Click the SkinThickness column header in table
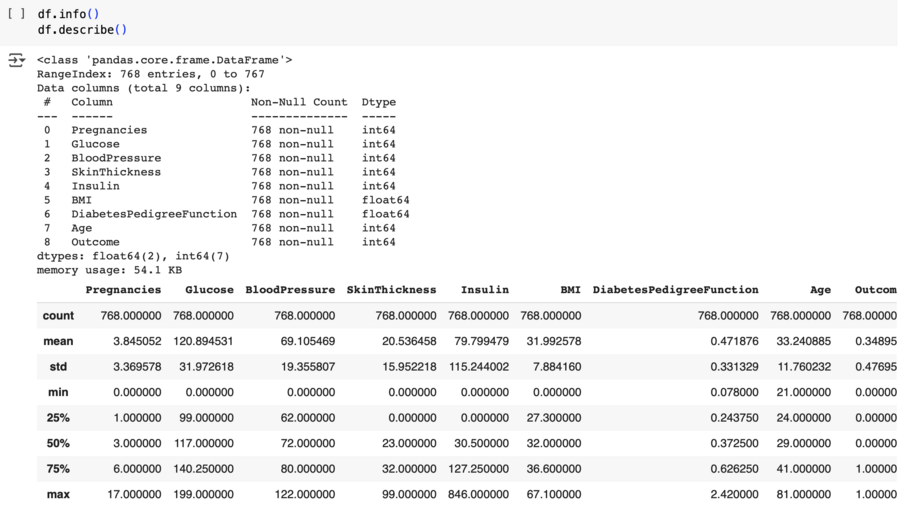The width and height of the screenshot is (900, 513). (391, 290)
